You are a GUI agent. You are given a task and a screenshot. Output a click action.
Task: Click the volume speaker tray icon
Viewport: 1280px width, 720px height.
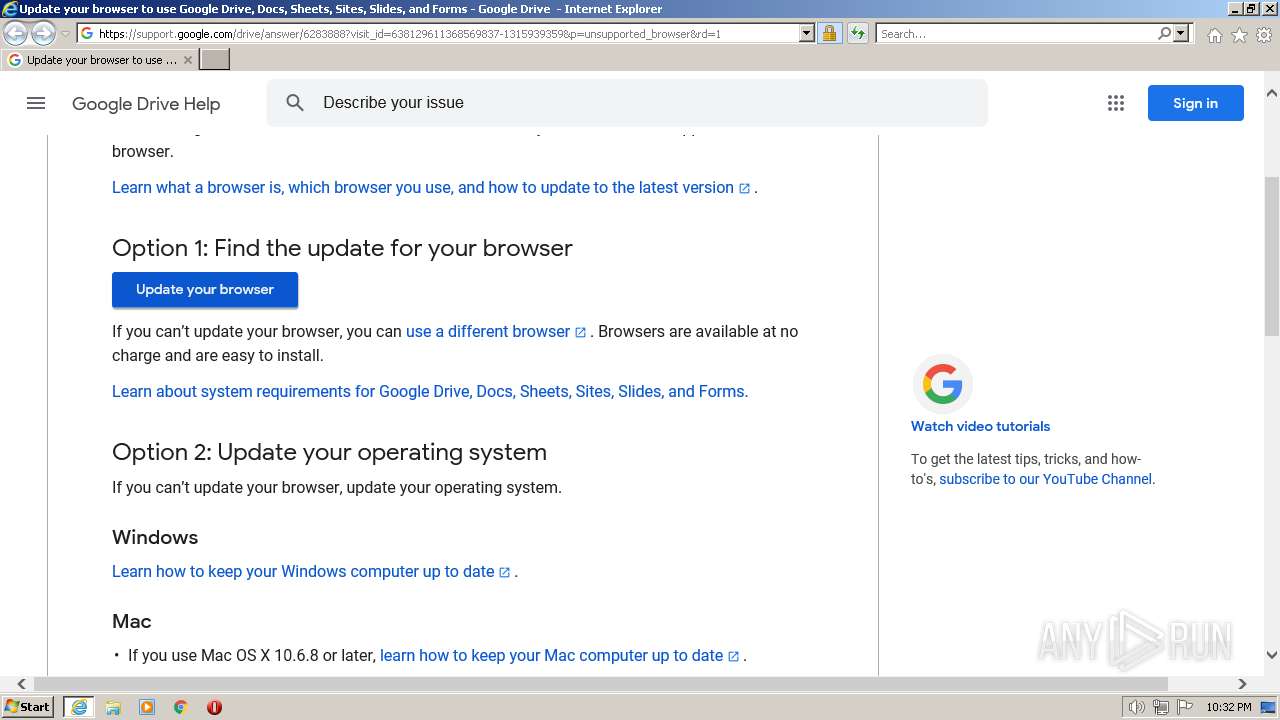(x=1137, y=707)
